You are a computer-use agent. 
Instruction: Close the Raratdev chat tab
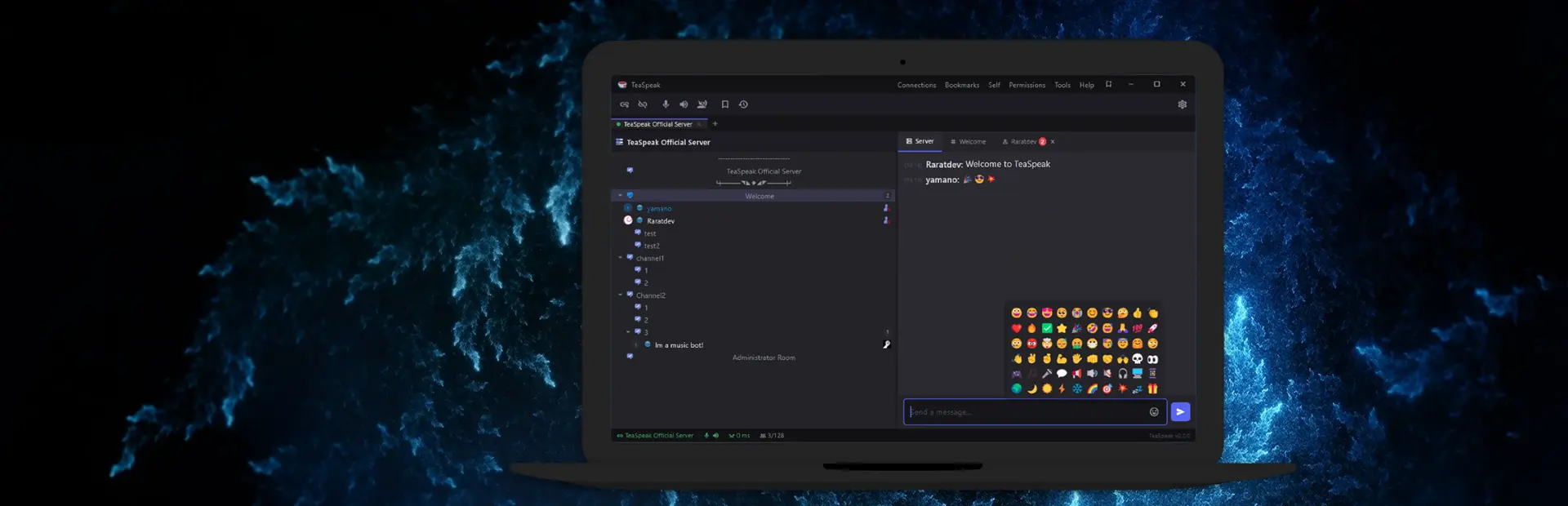click(x=1053, y=141)
